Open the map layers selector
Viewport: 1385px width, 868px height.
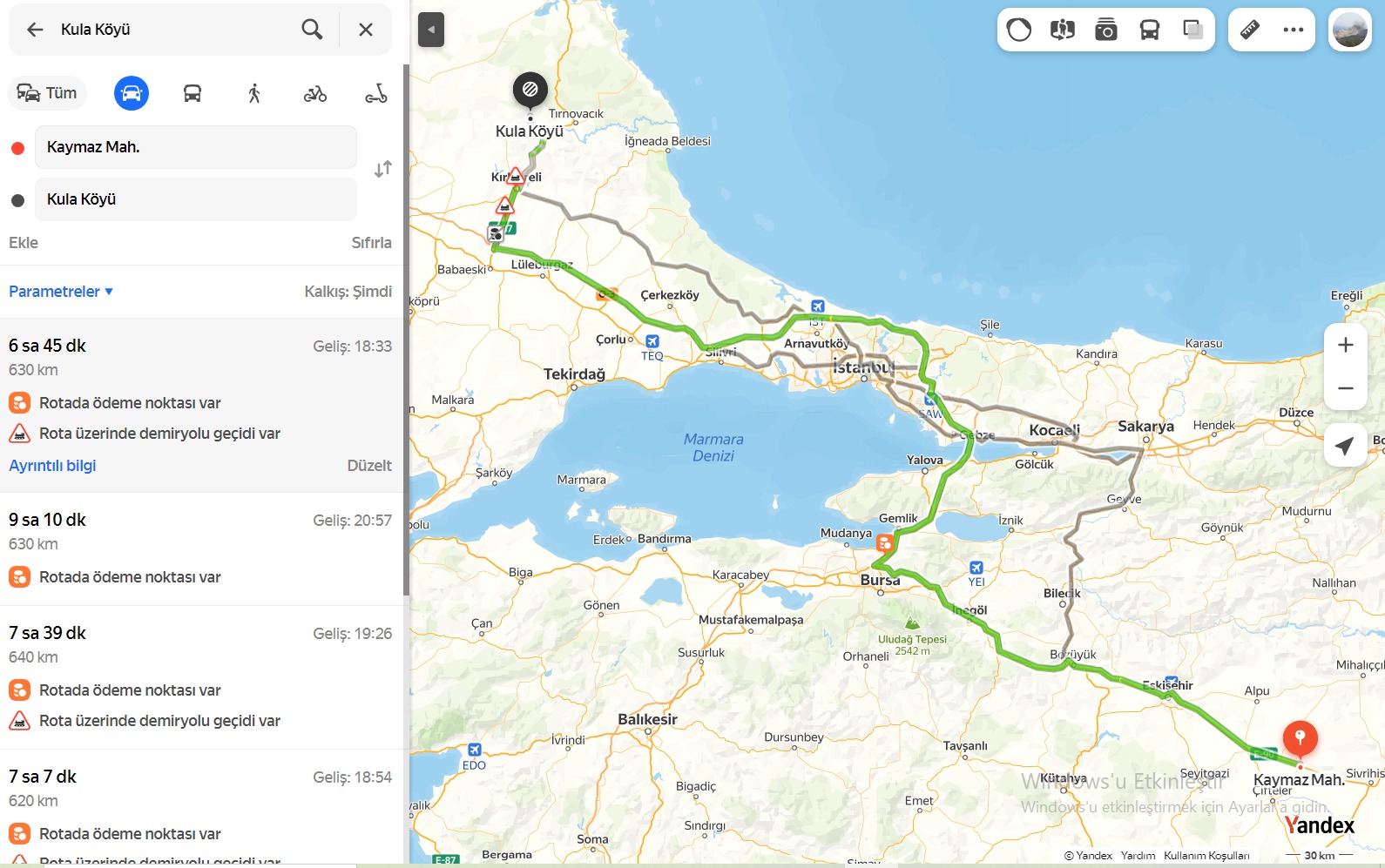[1192, 30]
